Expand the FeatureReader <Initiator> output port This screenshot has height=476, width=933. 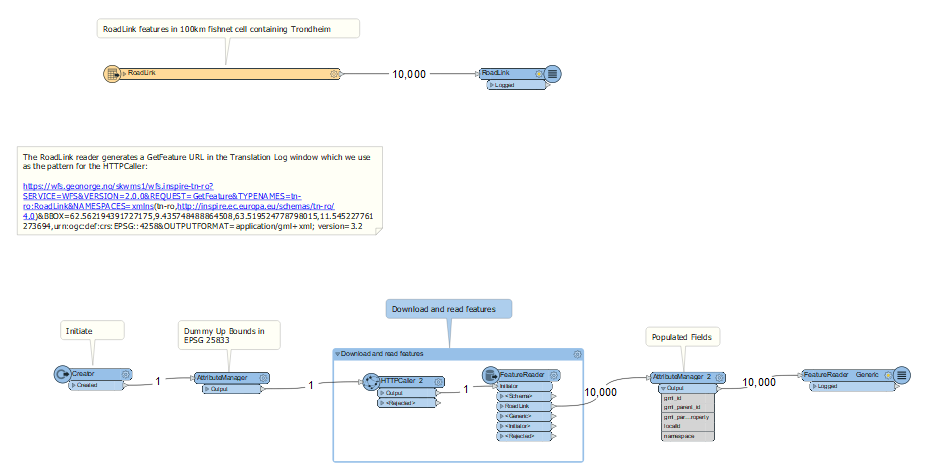502,427
